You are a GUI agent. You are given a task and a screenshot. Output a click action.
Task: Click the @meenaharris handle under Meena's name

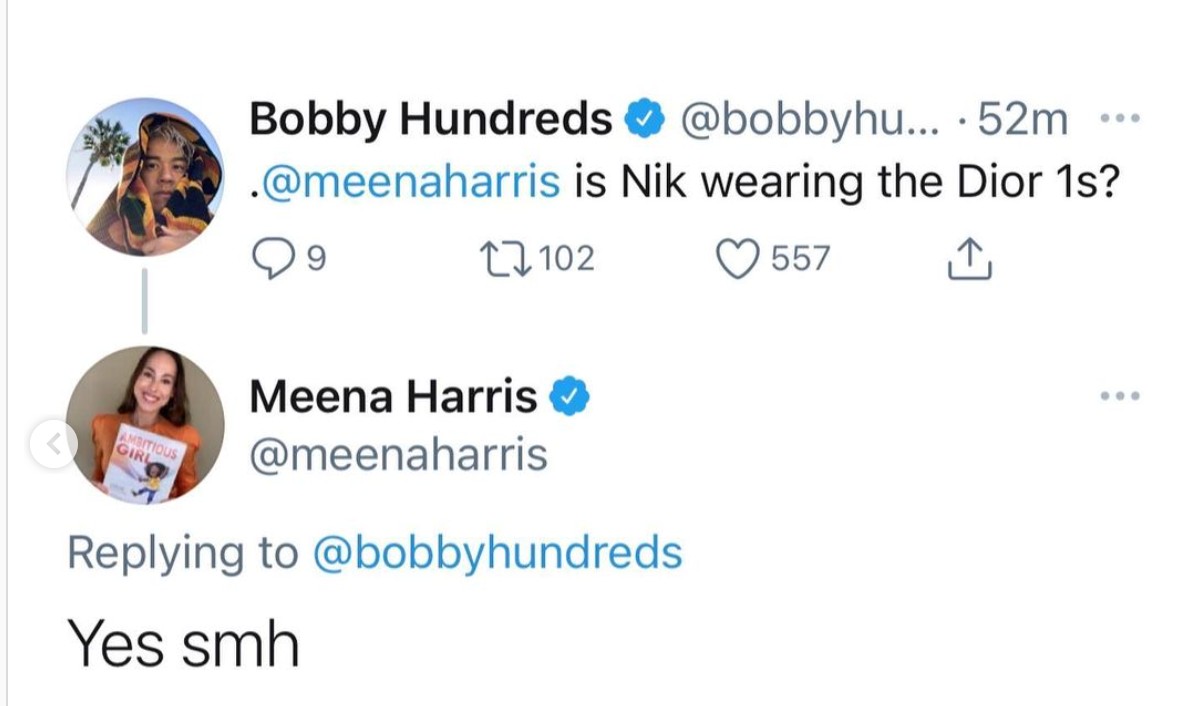(398, 455)
